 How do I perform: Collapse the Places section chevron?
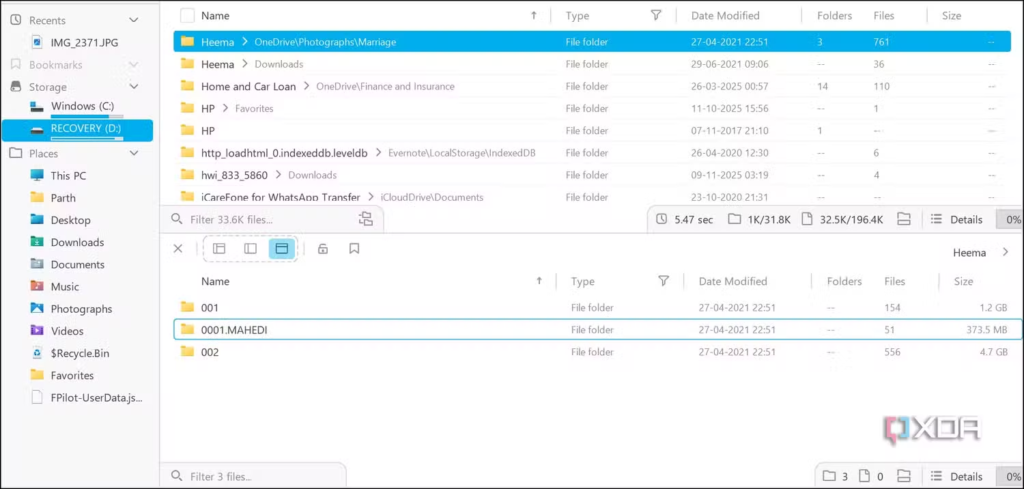(134, 154)
